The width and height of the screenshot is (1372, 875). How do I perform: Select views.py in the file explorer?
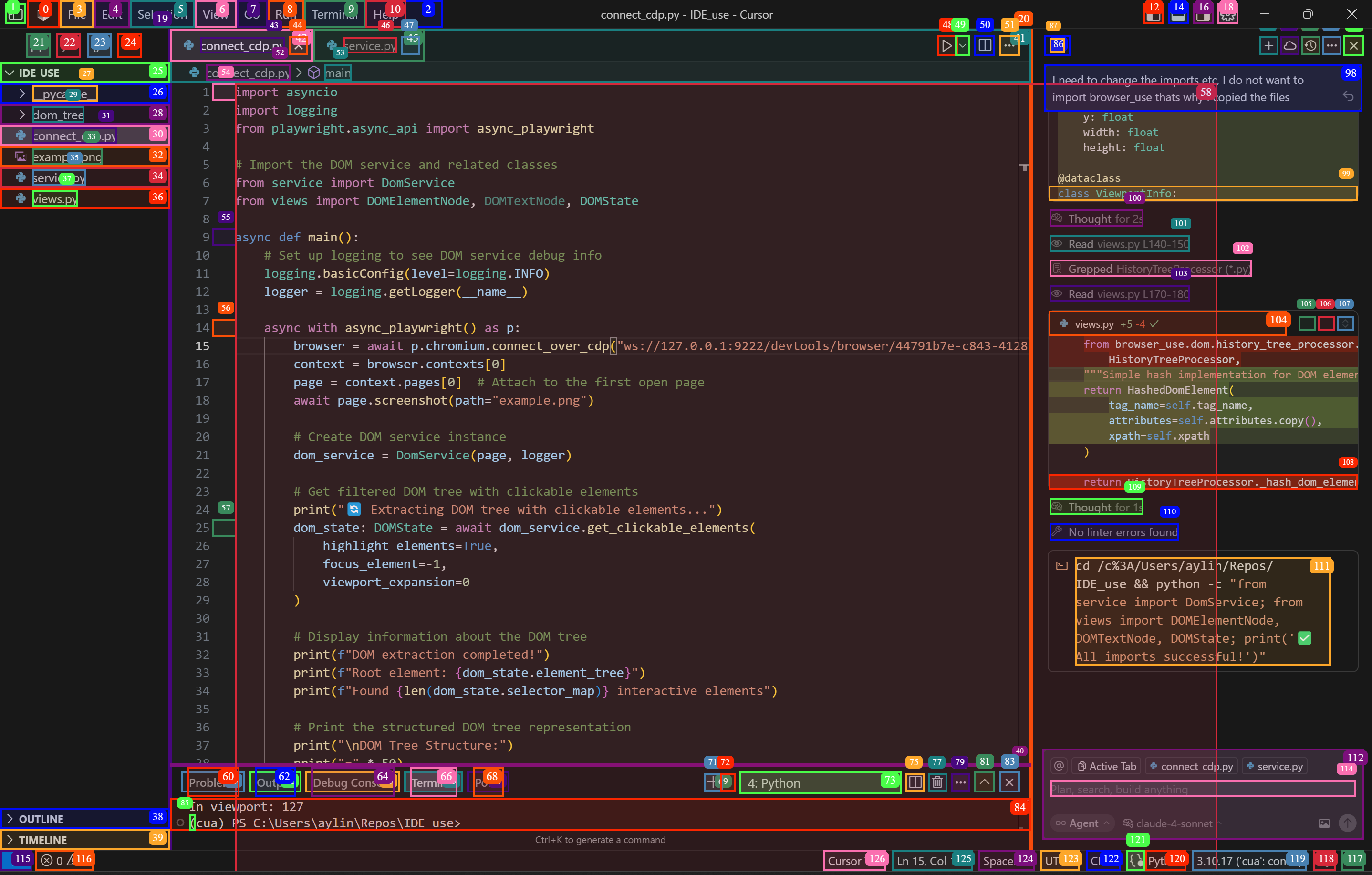coord(84,198)
